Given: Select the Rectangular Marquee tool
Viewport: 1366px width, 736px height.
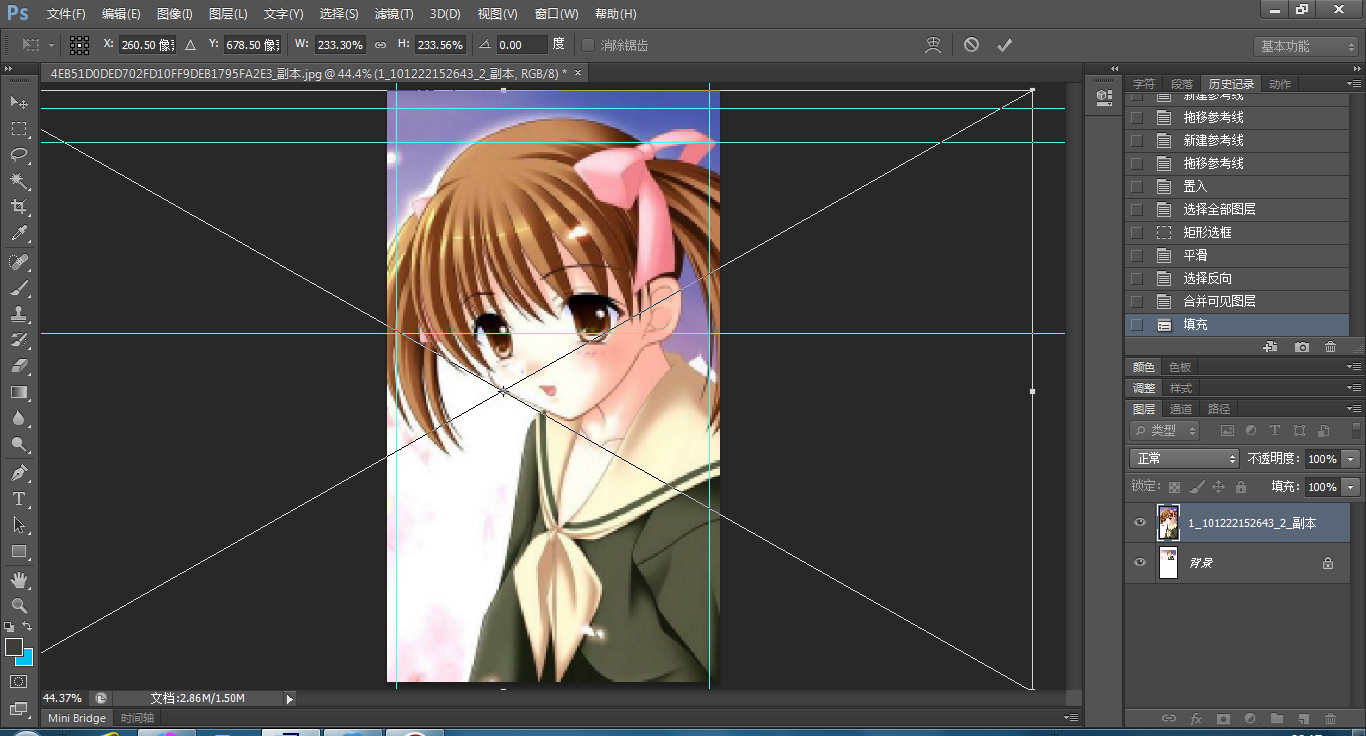Looking at the screenshot, I should coord(19,129).
